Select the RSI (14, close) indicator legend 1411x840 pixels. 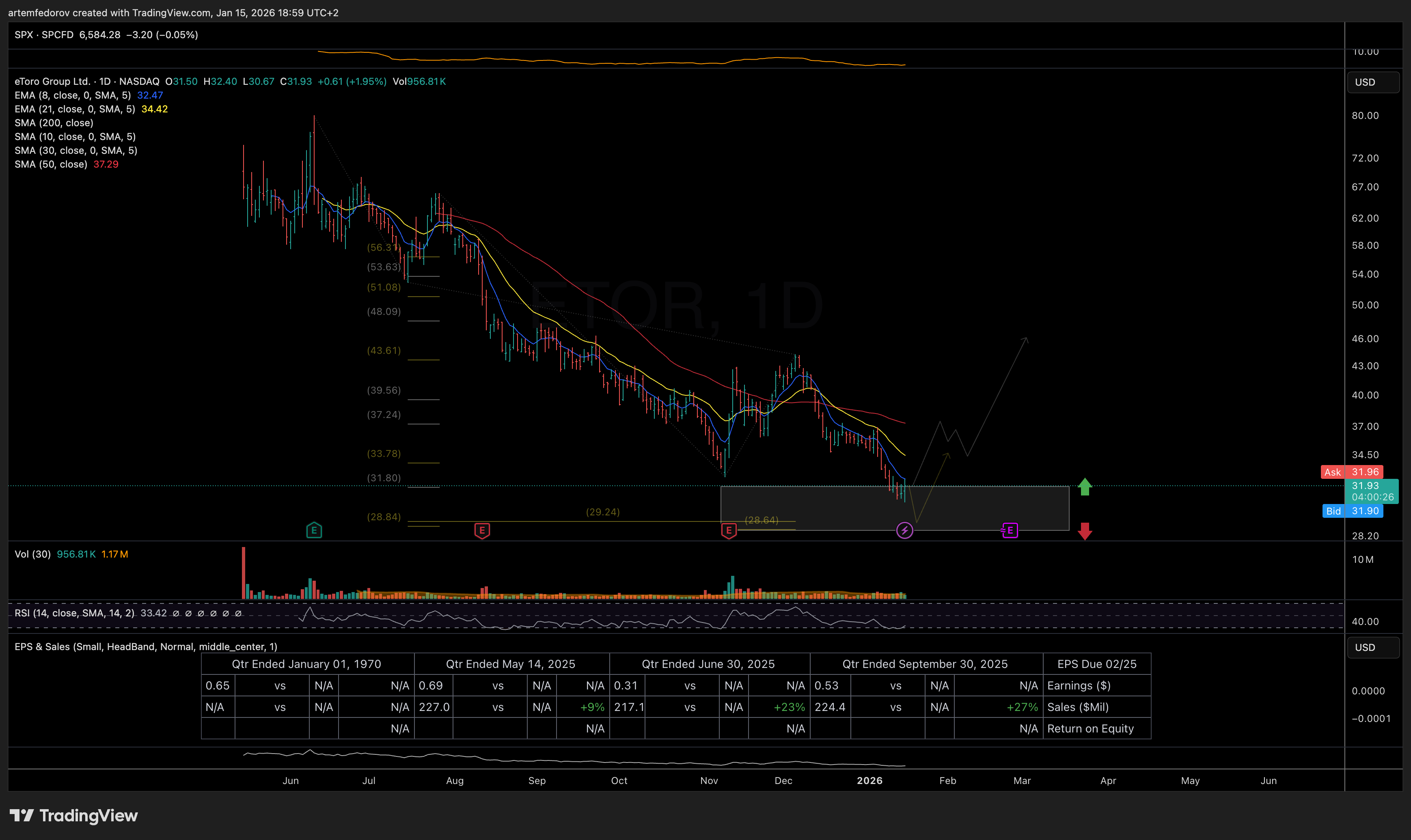[x=74, y=613]
